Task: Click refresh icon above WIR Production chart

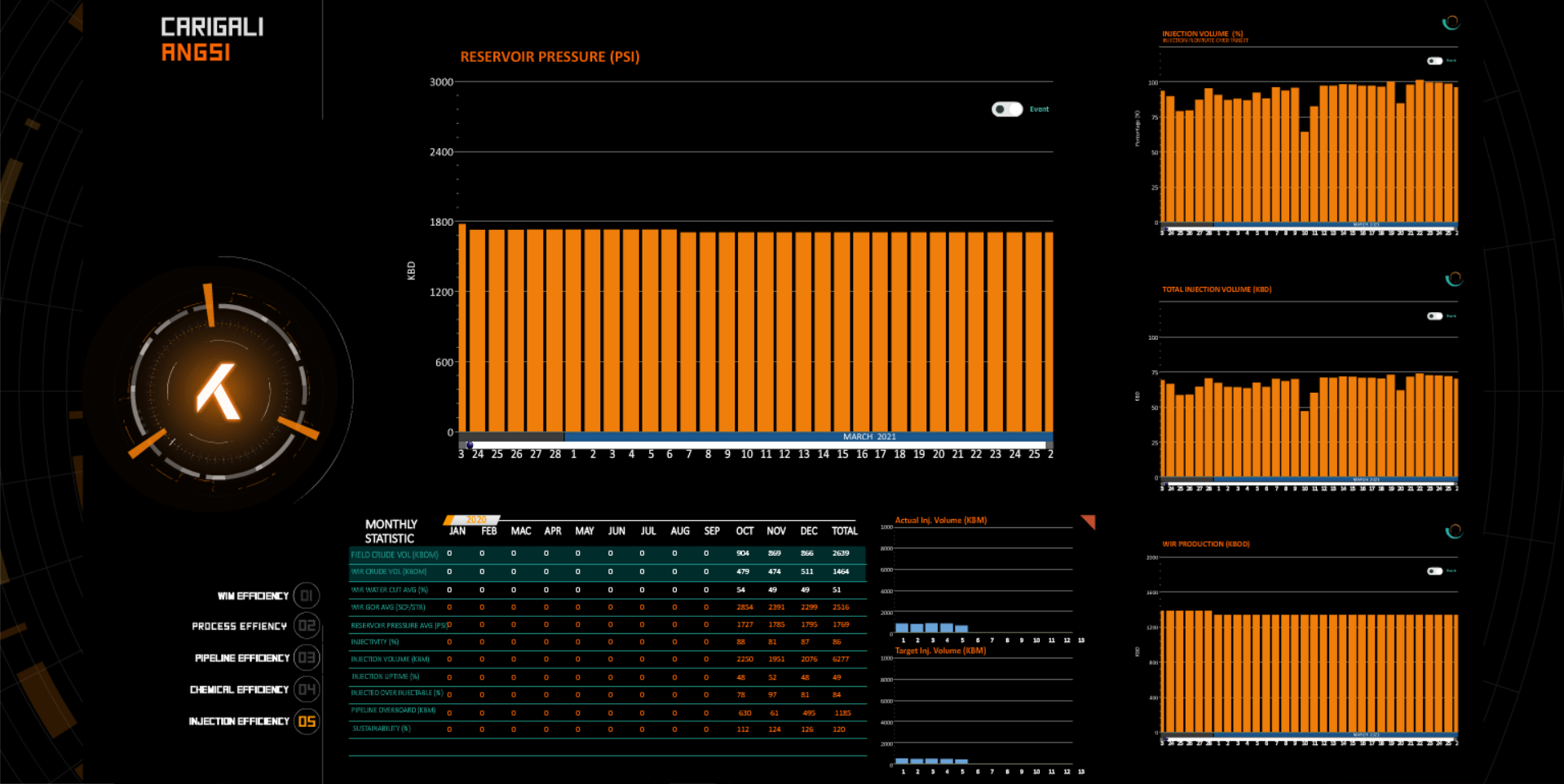Action: click(x=1453, y=532)
